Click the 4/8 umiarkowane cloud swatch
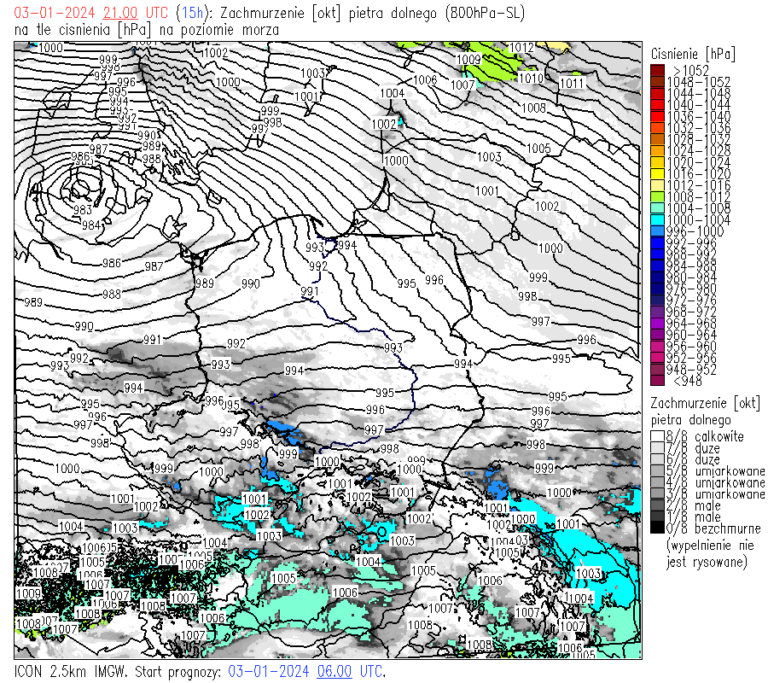 (x=656, y=483)
